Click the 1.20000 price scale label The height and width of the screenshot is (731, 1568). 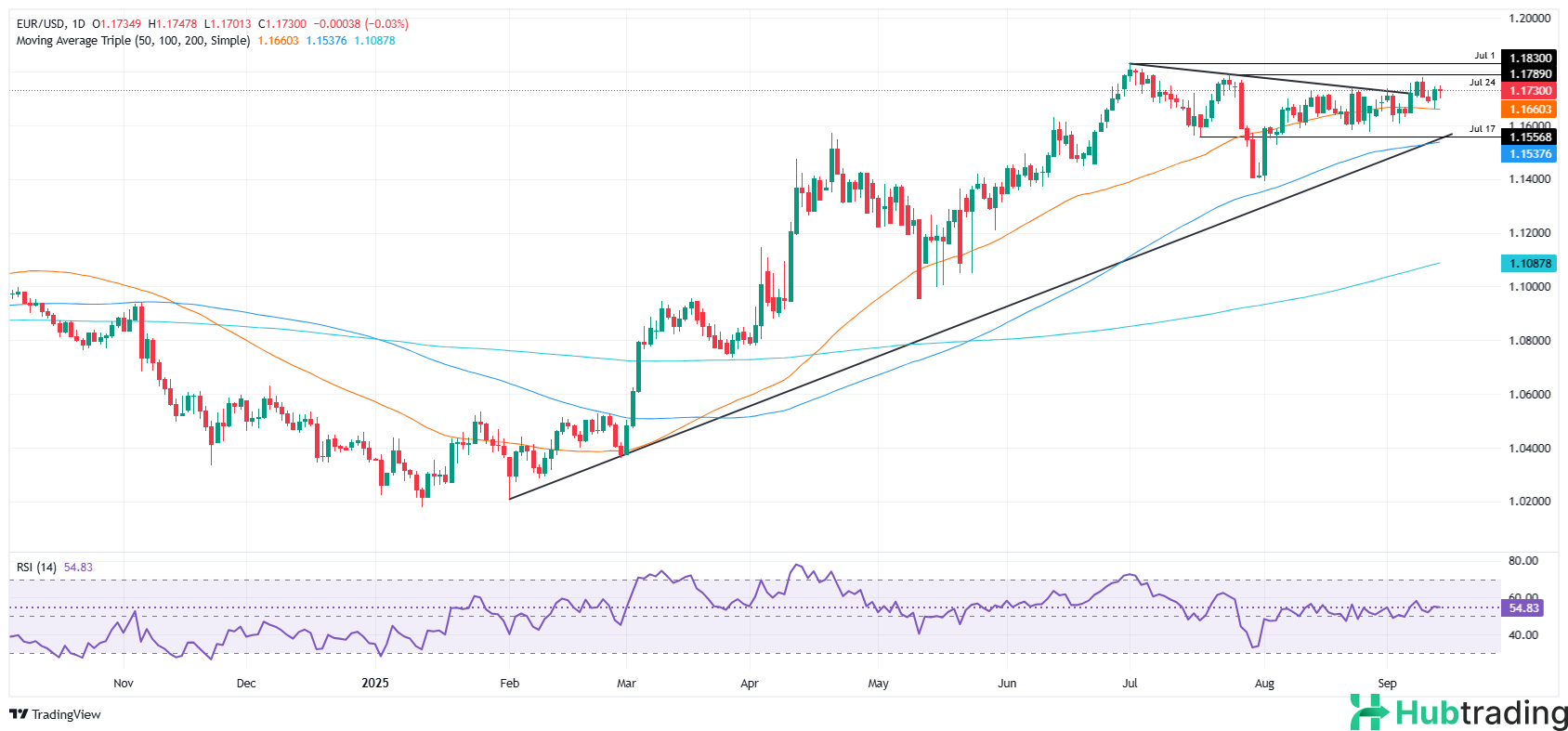tap(1529, 19)
